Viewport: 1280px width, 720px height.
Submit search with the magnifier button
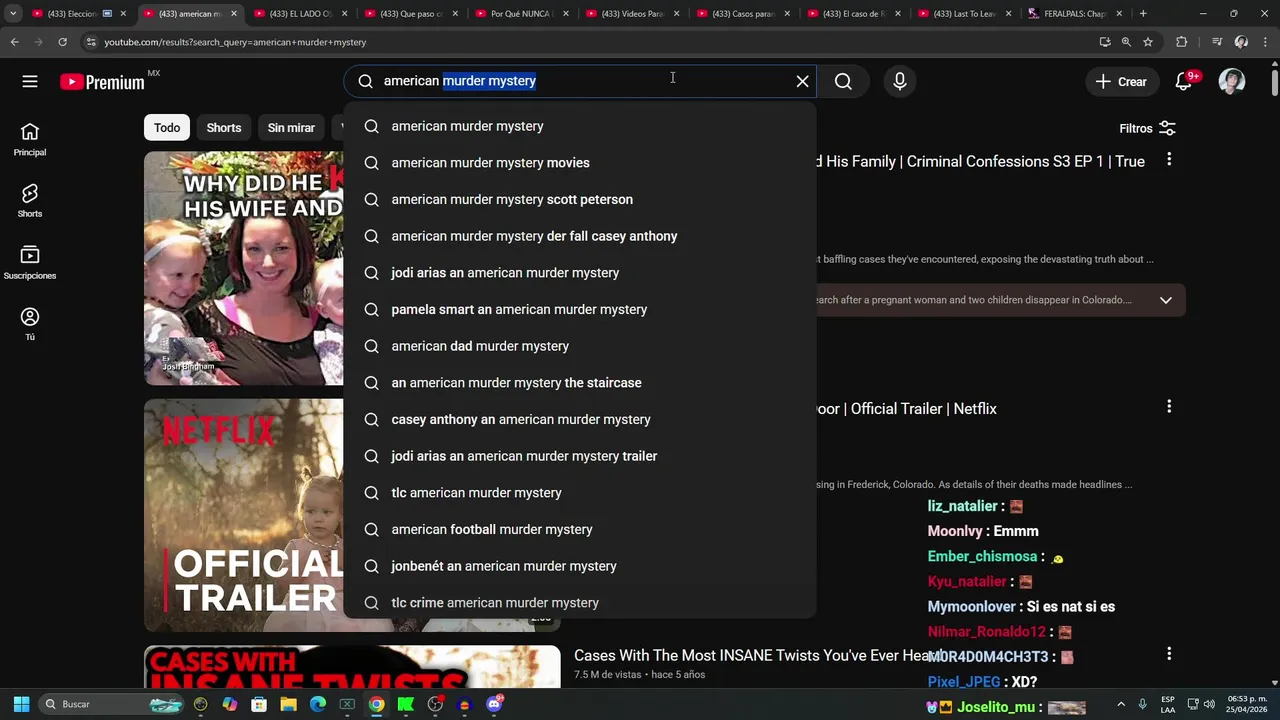pyautogui.click(x=843, y=82)
